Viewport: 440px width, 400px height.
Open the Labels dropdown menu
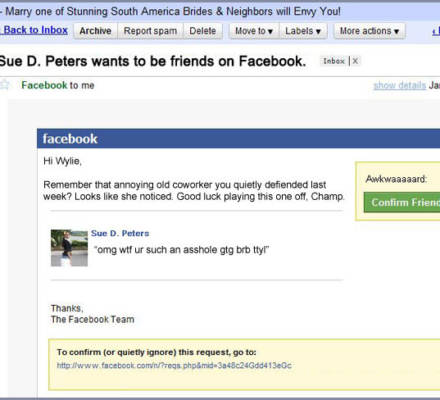[x=303, y=31]
